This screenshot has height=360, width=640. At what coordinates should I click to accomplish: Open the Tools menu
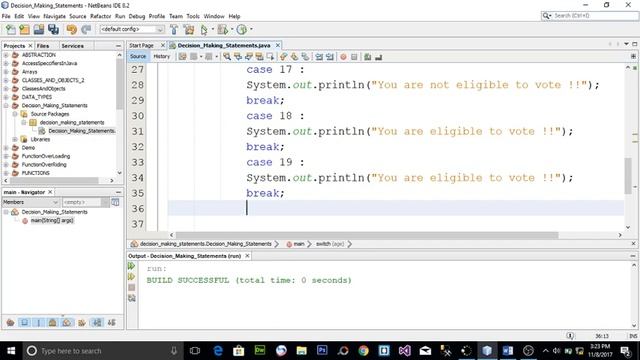[193, 16]
